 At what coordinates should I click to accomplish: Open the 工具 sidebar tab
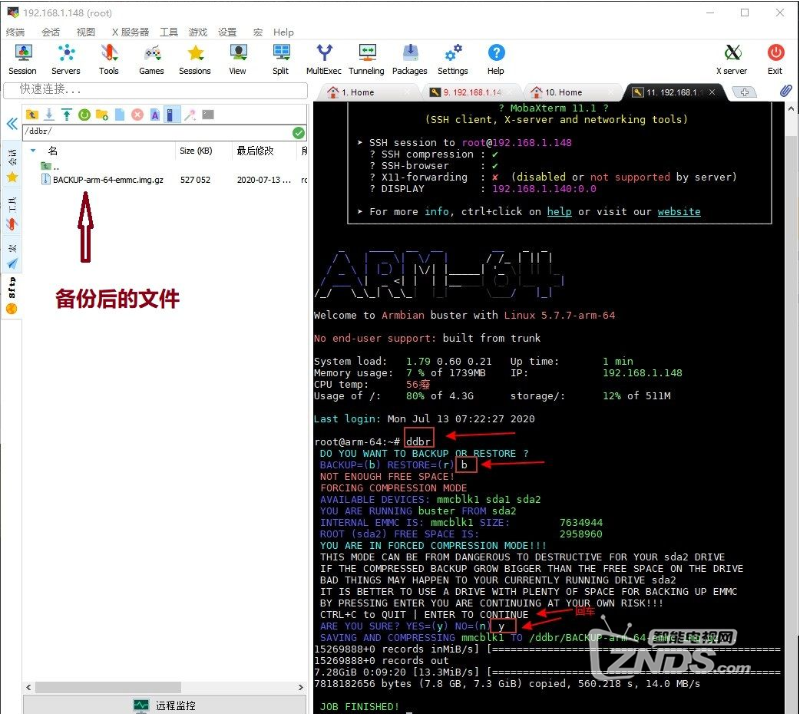(12, 213)
